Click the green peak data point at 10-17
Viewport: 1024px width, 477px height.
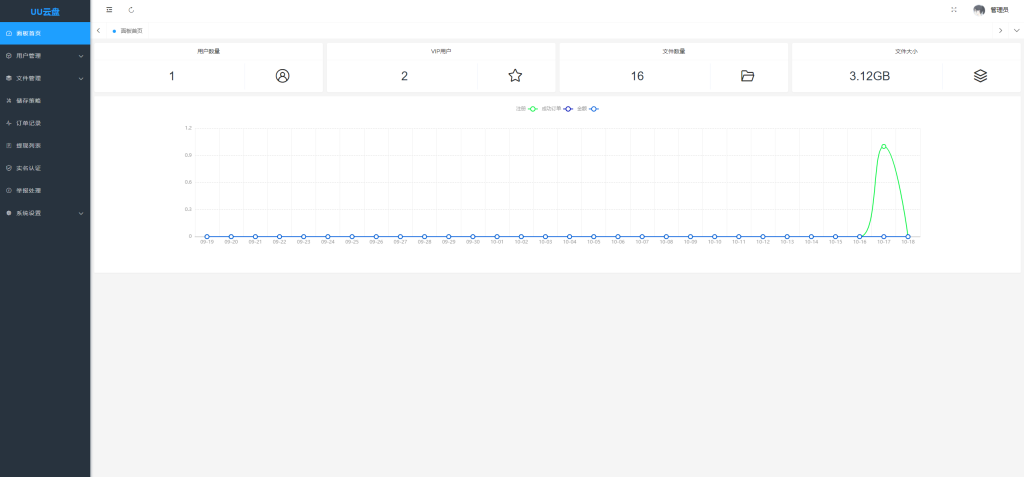click(x=884, y=146)
